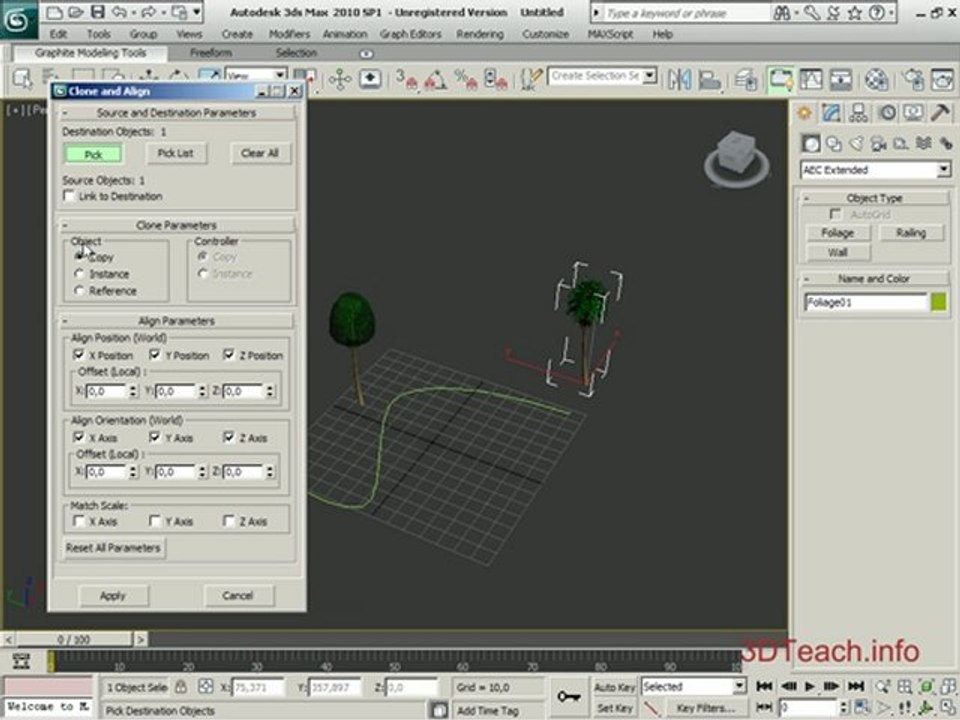Select the Shapes category icon

click(x=834, y=144)
